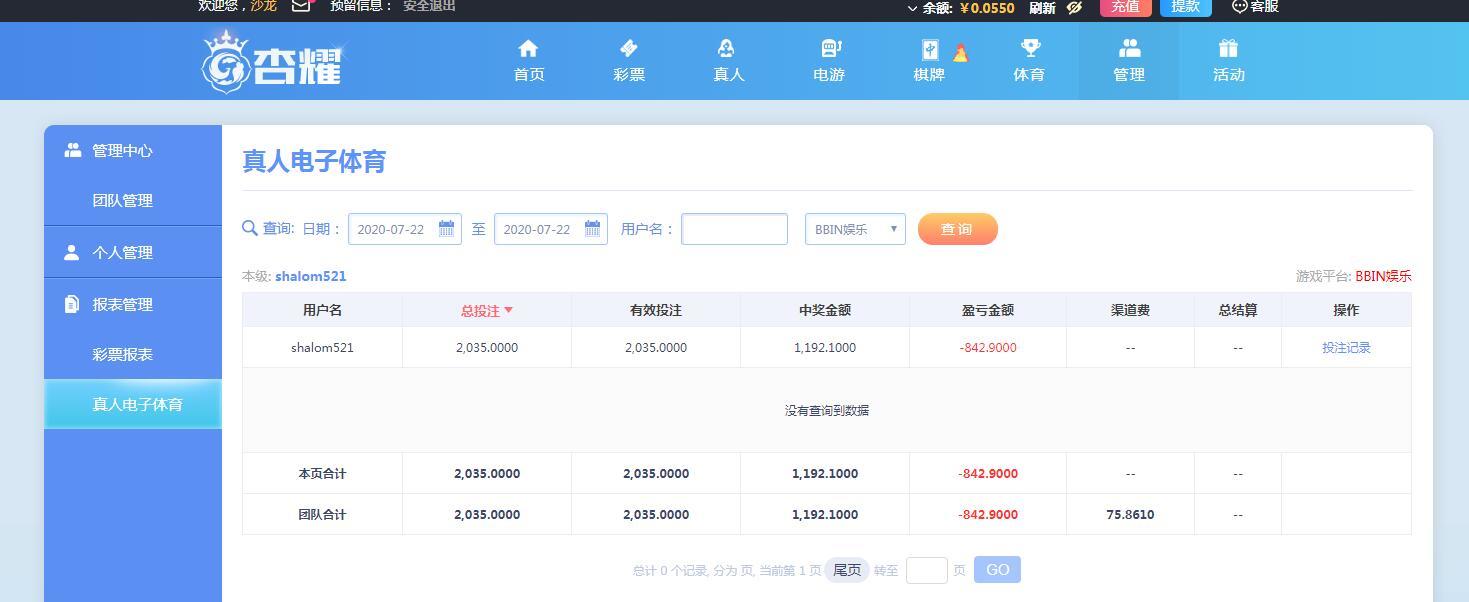Focus the page number jump field
The height and width of the screenshot is (602, 1469).
coord(926,570)
